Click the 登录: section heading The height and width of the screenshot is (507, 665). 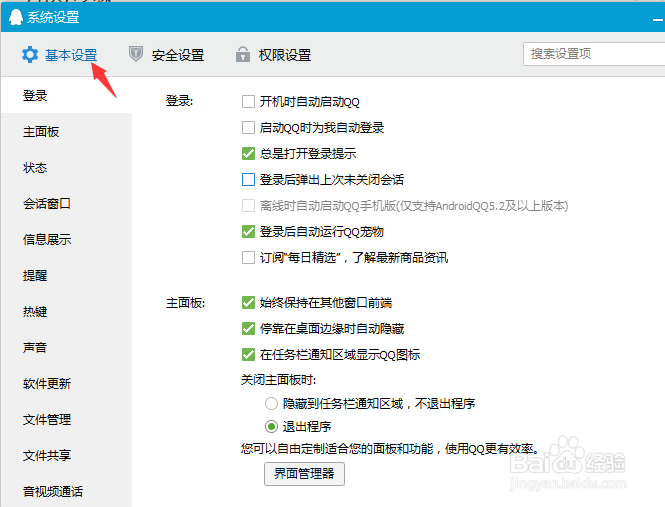(x=179, y=101)
